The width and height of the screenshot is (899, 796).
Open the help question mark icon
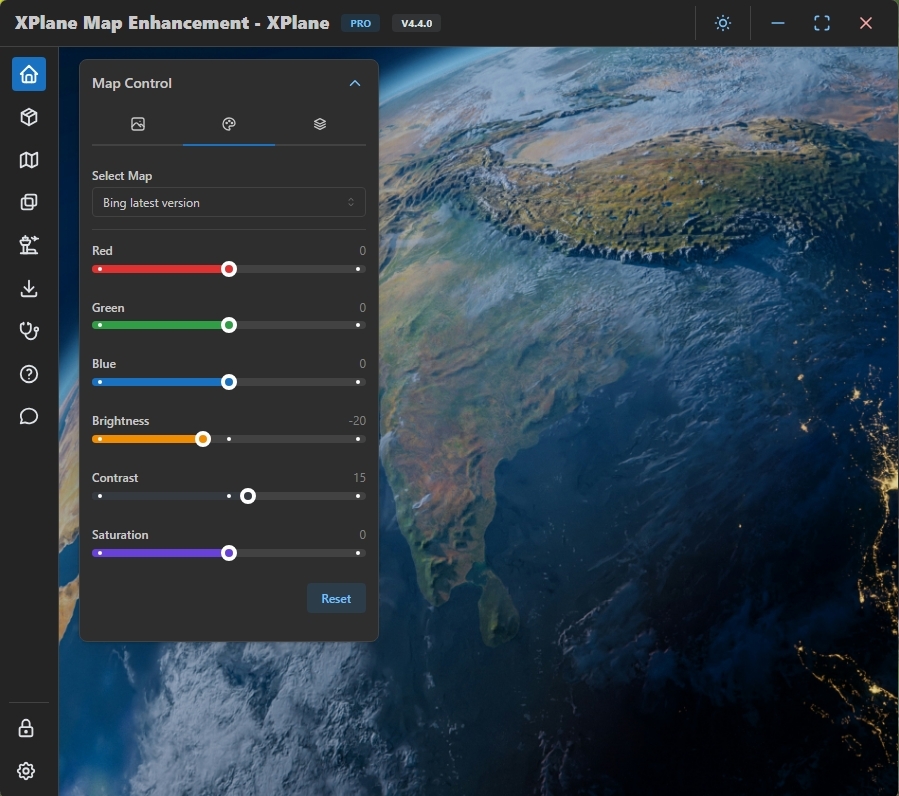pos(29,374)
